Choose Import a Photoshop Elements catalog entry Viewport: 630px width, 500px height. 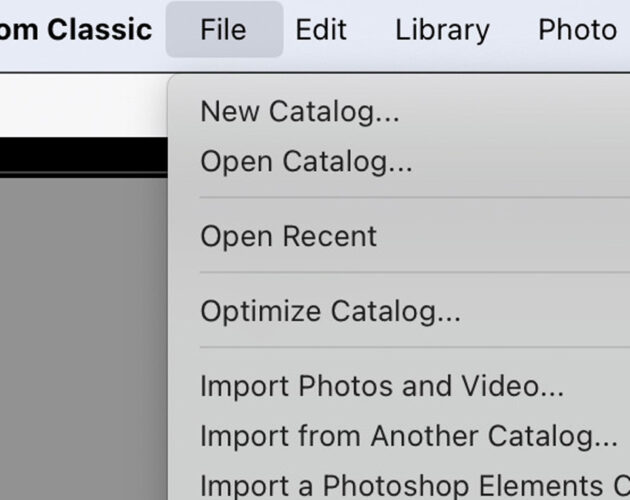pyautogui.click(x=399, y=484)
